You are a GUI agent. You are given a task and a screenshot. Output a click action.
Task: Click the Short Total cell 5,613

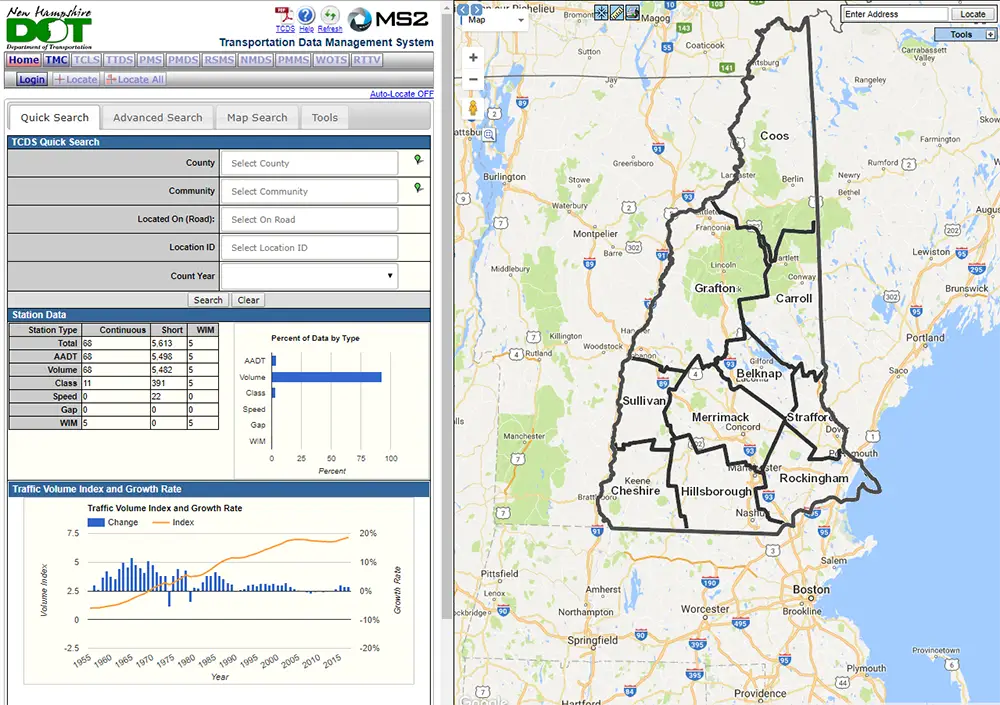[169, 343]
